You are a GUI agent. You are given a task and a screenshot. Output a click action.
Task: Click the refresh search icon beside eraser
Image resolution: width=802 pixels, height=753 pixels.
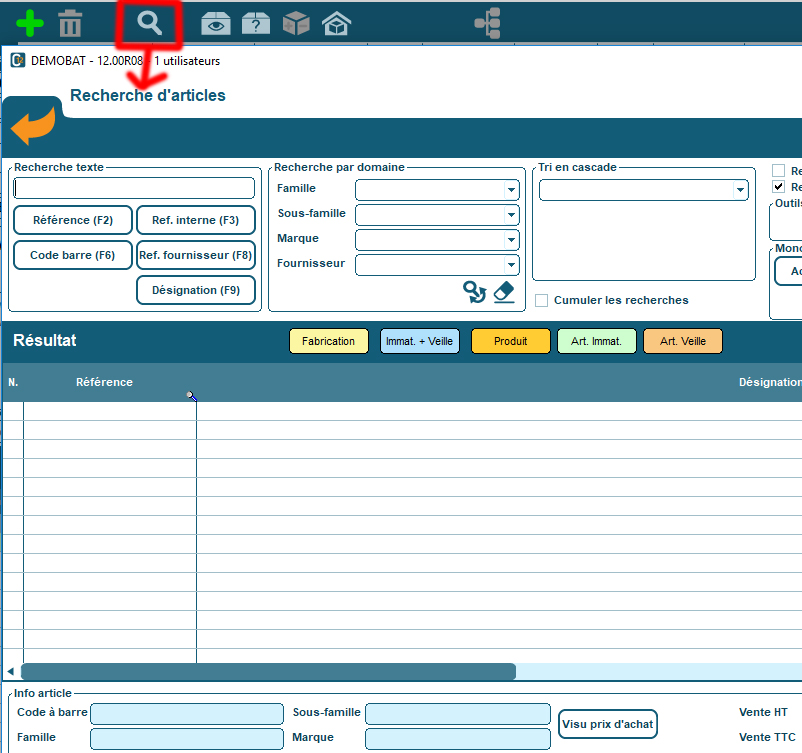474,292
